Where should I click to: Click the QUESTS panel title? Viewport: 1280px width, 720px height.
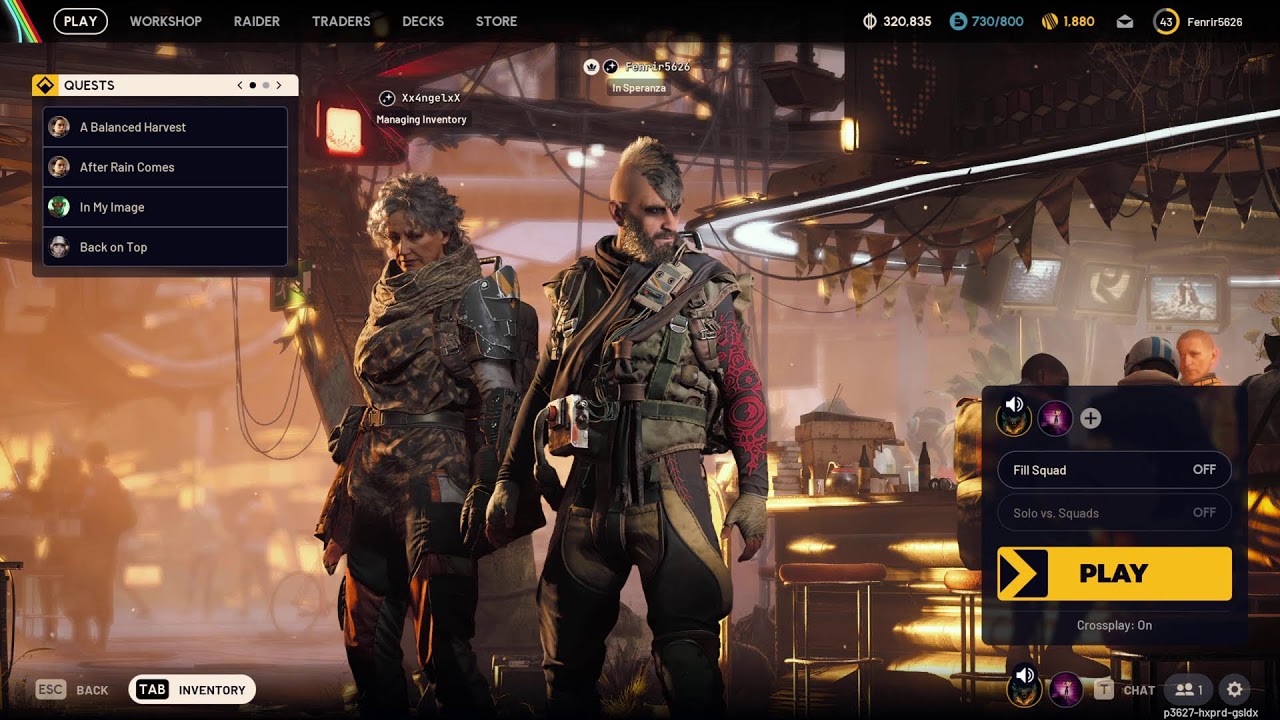point(89,85)
